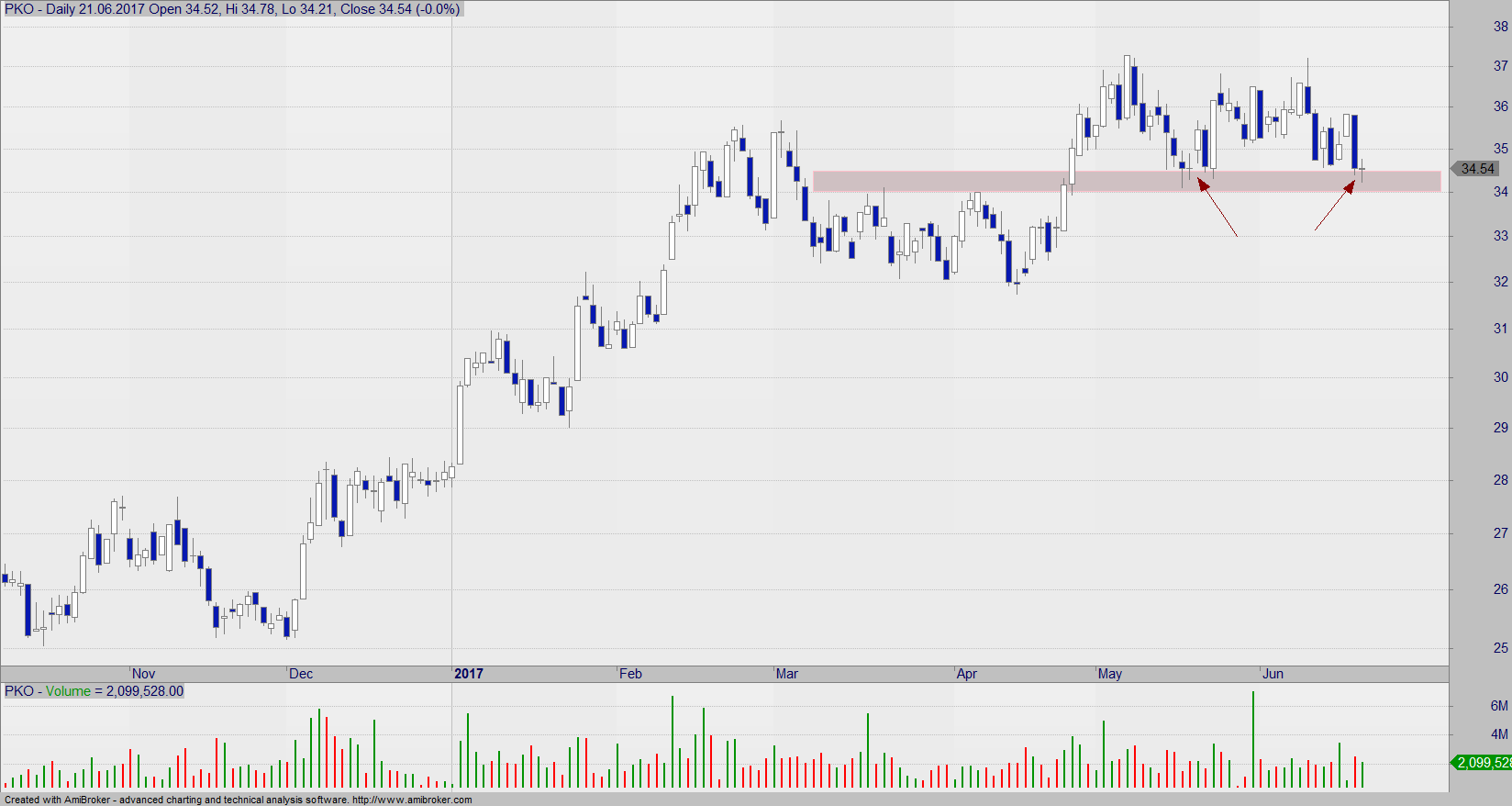This screenshot has width=1512, height=806.
Task: Click the 32 price axis label
Action: tap(1500, 282)
